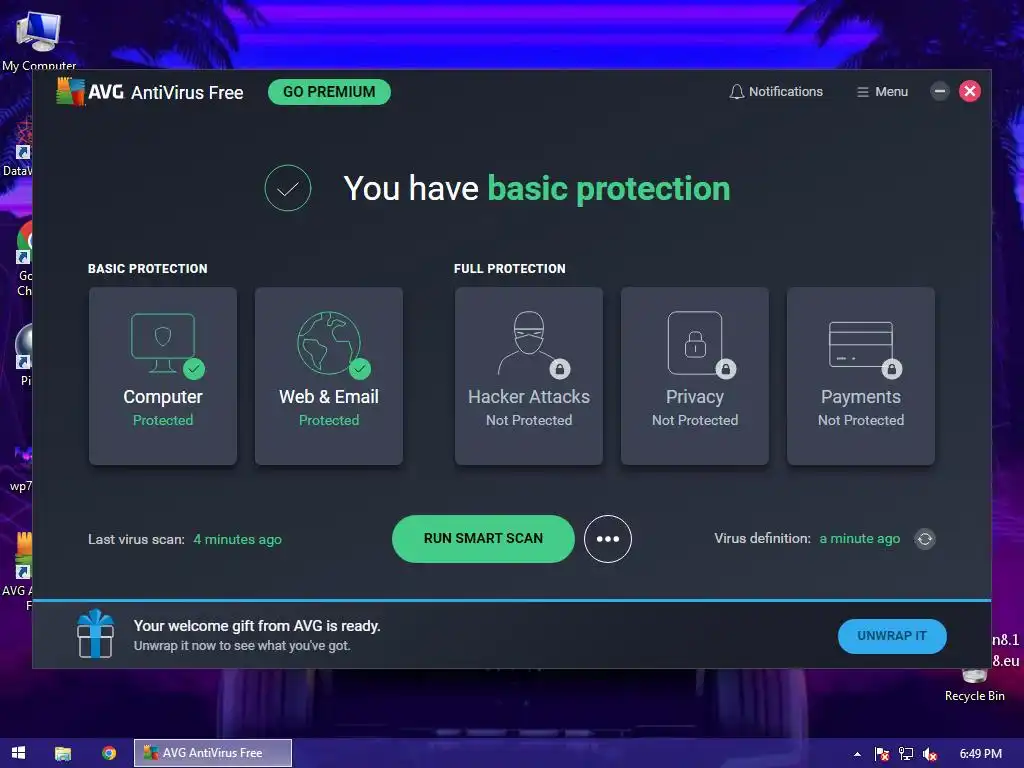This screenshot has width=1024, height=768.
Task: Close the AVG AntiVirus window
Action: point(969,91)
